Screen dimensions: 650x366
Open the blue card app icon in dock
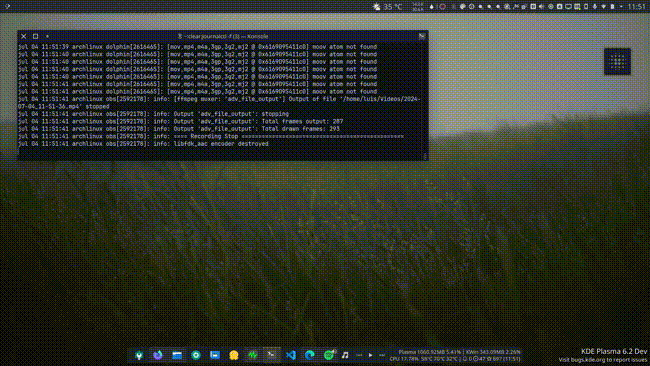point(215,355)
